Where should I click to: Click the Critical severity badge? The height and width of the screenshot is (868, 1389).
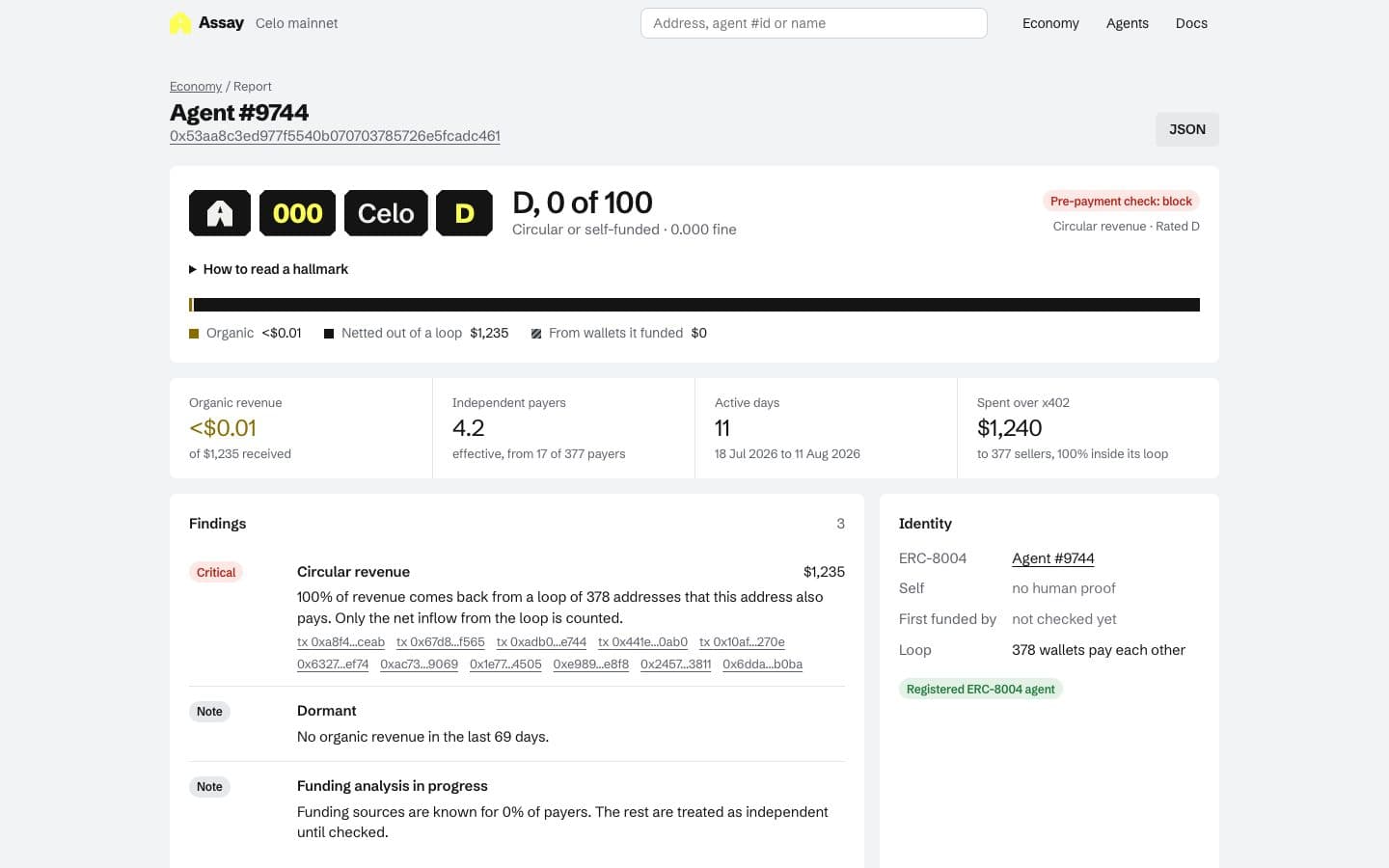click(x=216, y=573)
